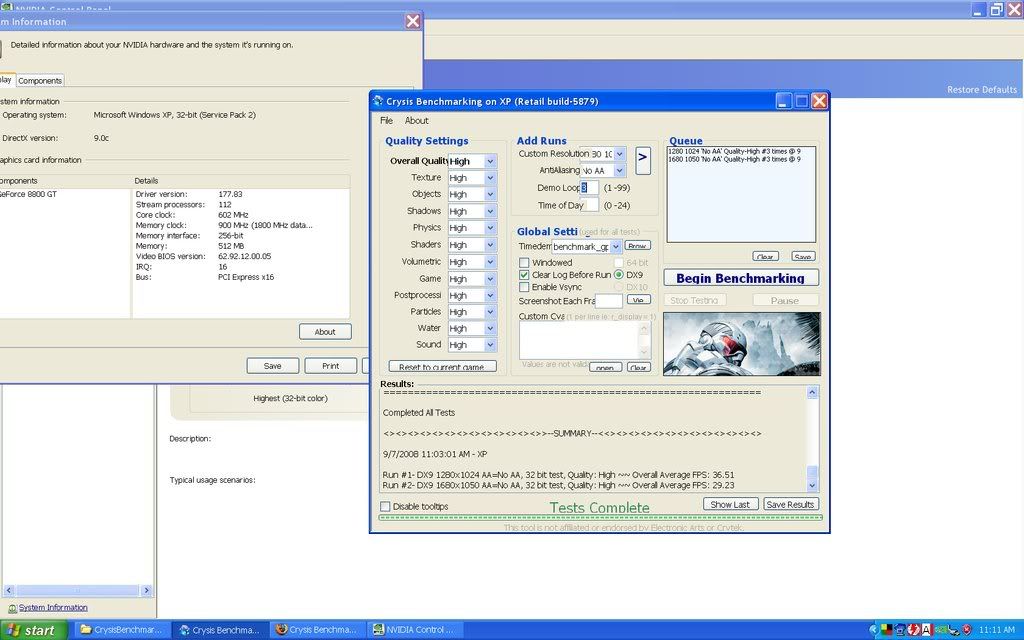Click the Adobe tray icon
The height and width of the screenshot is (640, 1024).
(926, 630)
